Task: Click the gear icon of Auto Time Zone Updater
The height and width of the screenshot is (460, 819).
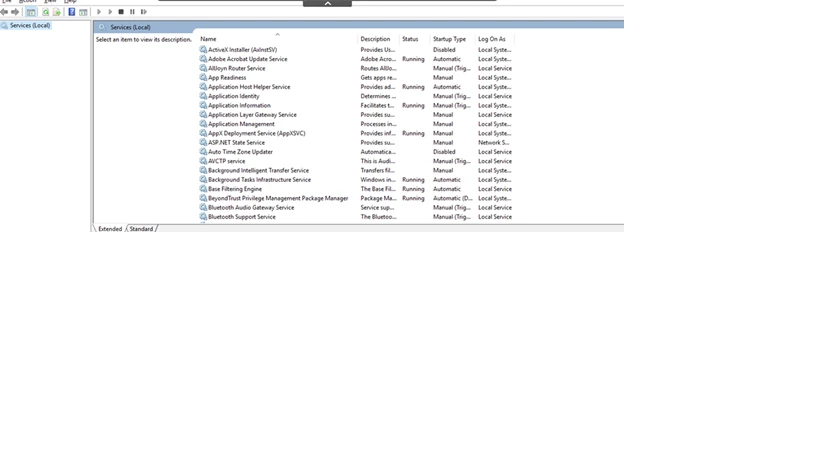Action: 203,152
